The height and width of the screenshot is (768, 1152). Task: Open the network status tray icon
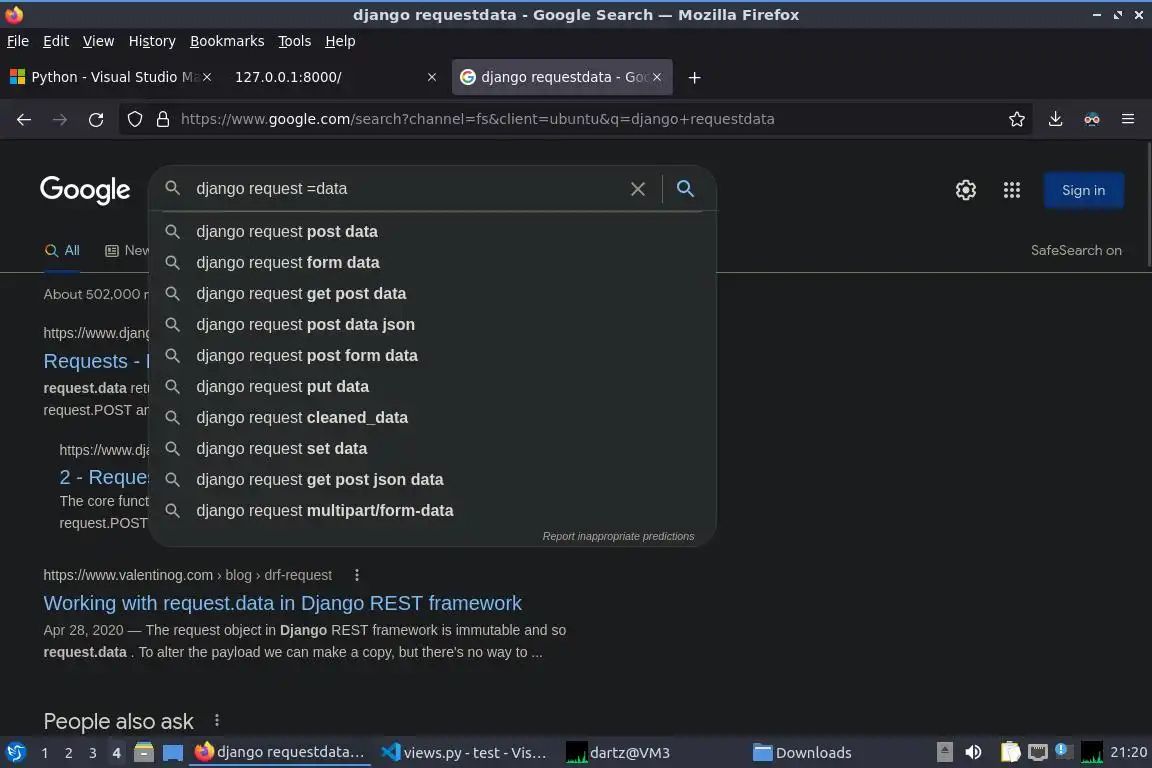(1037, 753)
